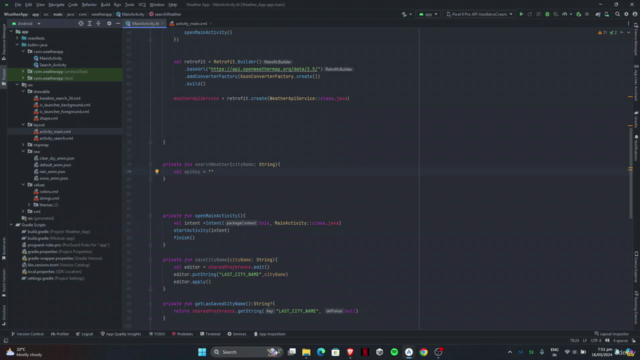The image size is (640, 360).
Task: Toggle Bookmarks side tool button
Action: [x=4, y=248]
